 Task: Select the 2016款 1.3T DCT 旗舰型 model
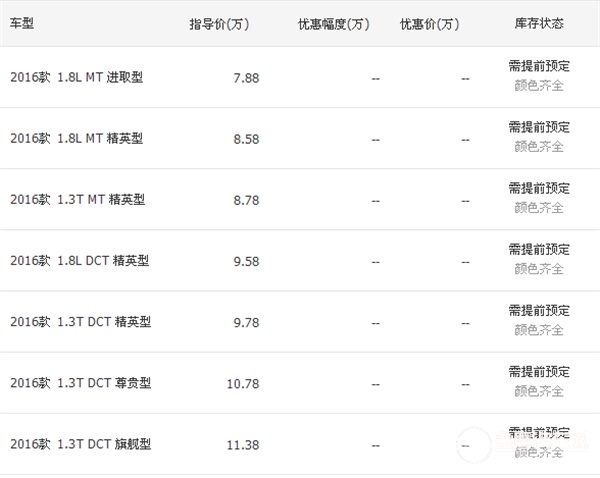tap(80, 443)
